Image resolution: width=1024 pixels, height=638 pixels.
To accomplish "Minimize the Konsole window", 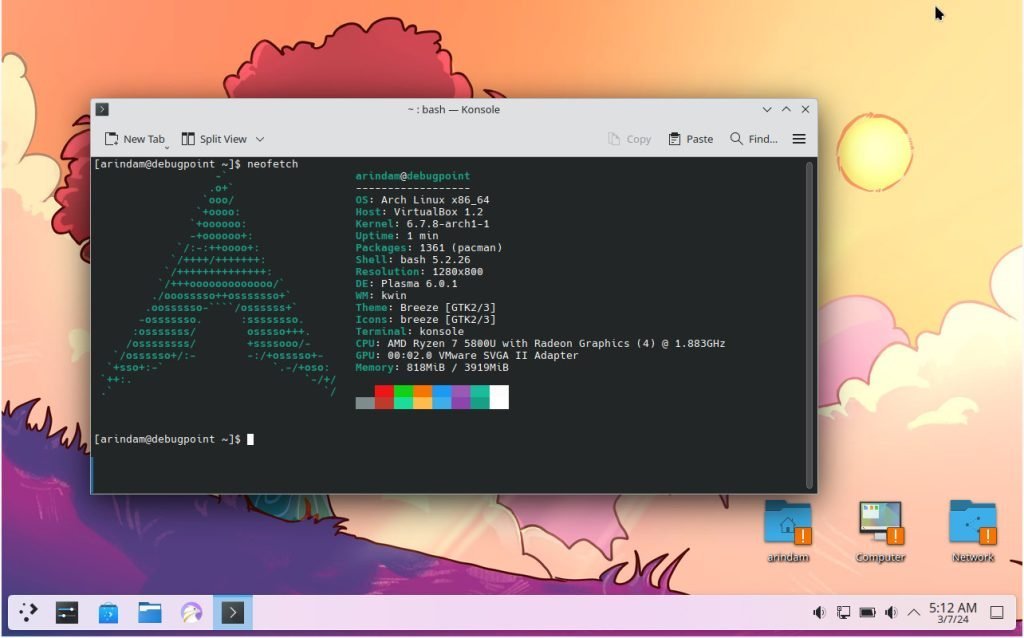I will 767,109.
